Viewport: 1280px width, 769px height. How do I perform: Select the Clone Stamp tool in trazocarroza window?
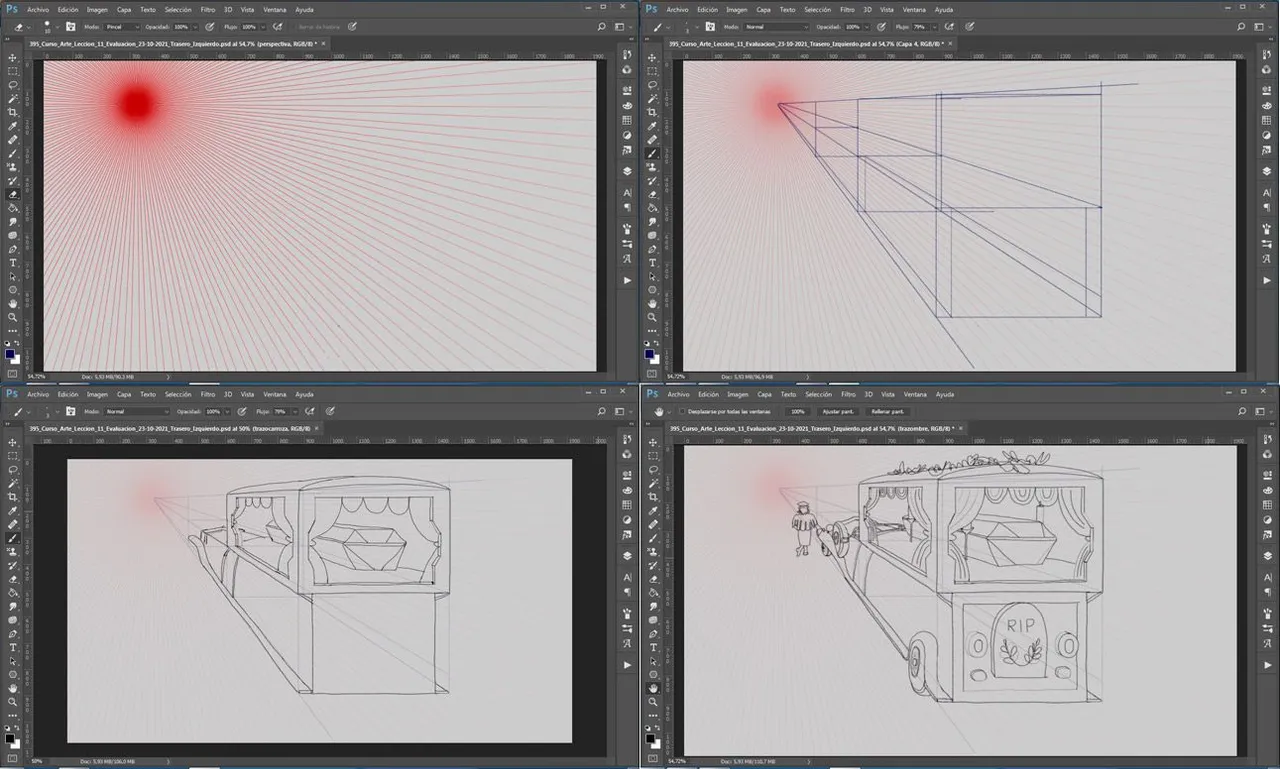click(x=13, y=551)
